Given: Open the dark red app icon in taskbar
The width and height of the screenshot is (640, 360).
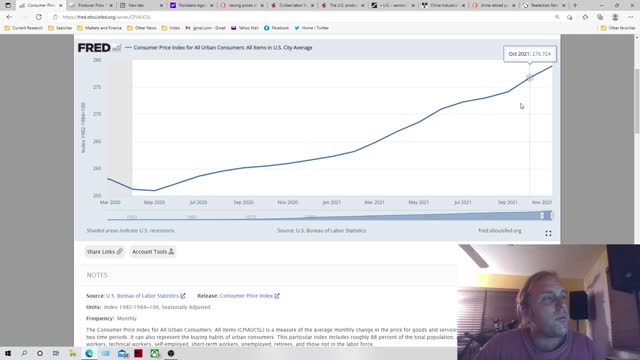Looking at the screenshot, I should point(138,353).
